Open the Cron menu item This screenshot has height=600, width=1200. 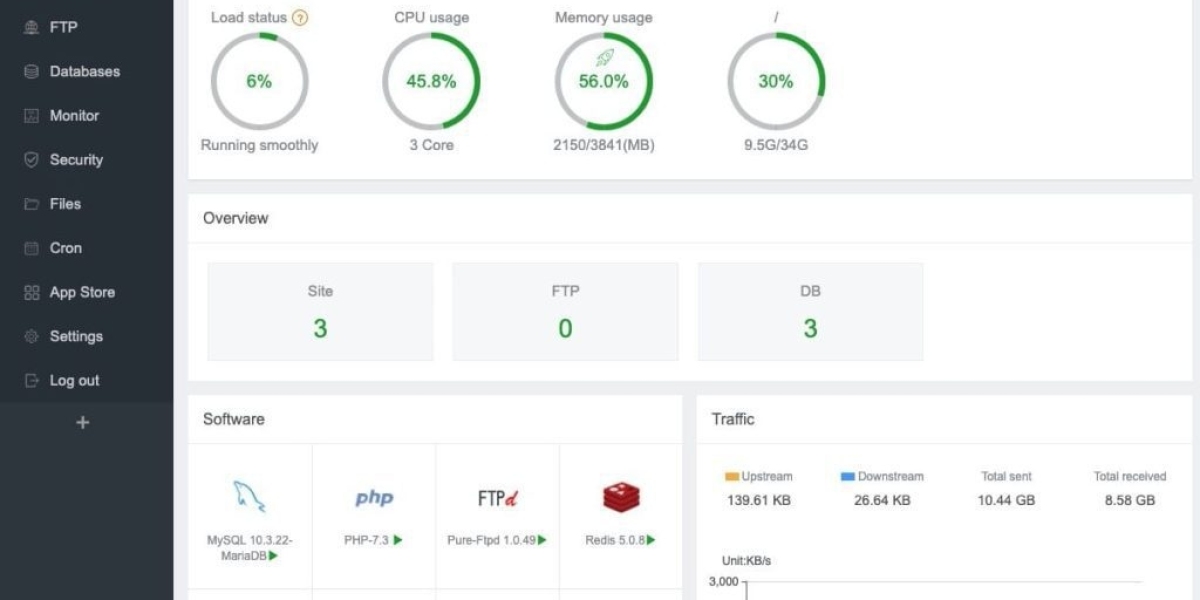pyautogui.click(x=65, y=248)
